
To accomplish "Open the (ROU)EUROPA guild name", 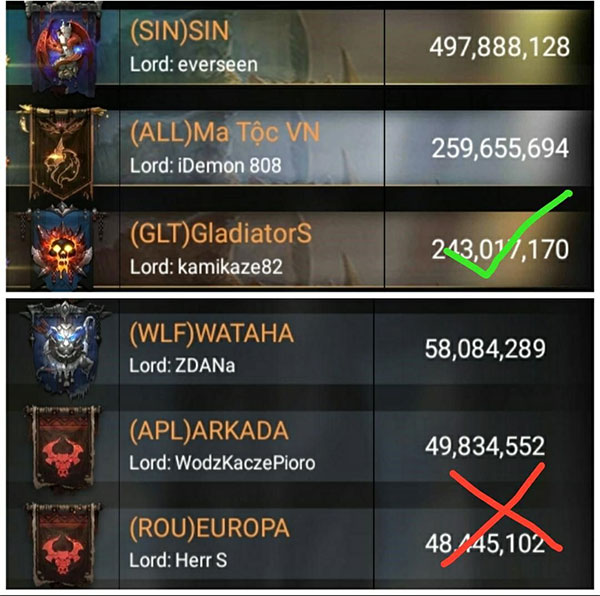I will click(209, 528).
